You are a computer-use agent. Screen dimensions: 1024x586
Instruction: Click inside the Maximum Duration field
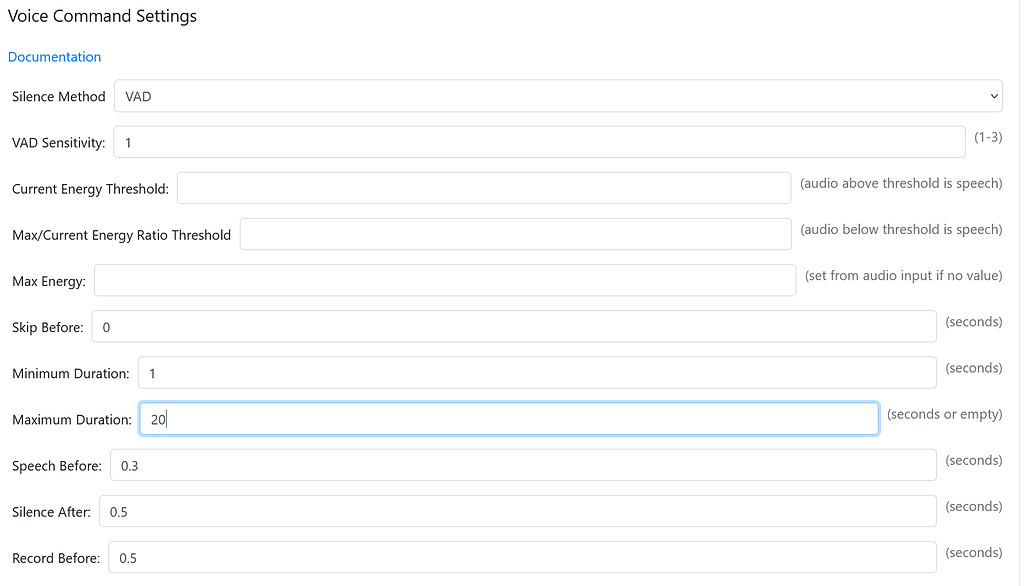coord(508,419)
